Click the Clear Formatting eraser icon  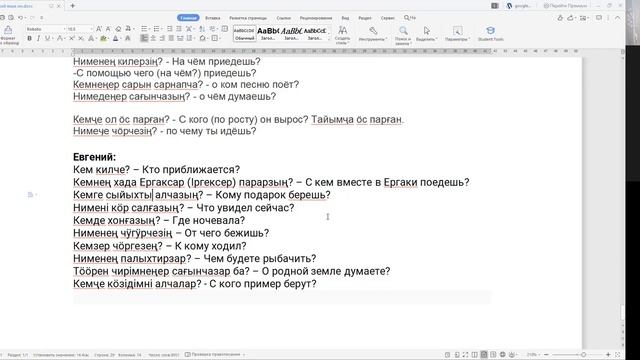pos(118,29)
